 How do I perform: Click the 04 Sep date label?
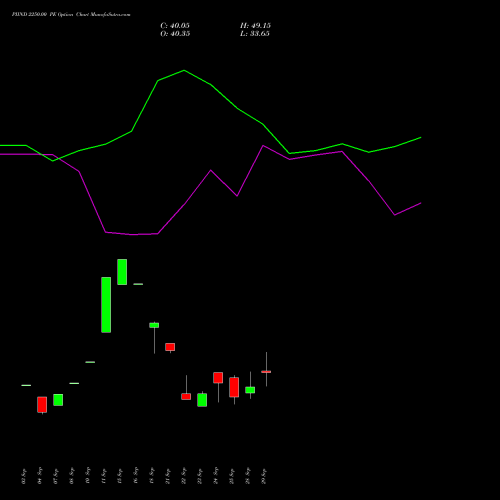point(40,476)
